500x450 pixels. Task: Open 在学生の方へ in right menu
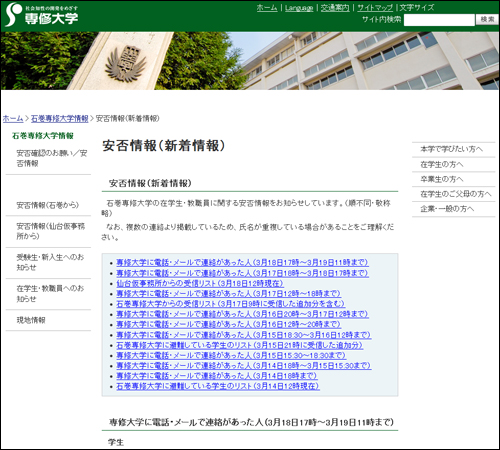coord(442,164)
